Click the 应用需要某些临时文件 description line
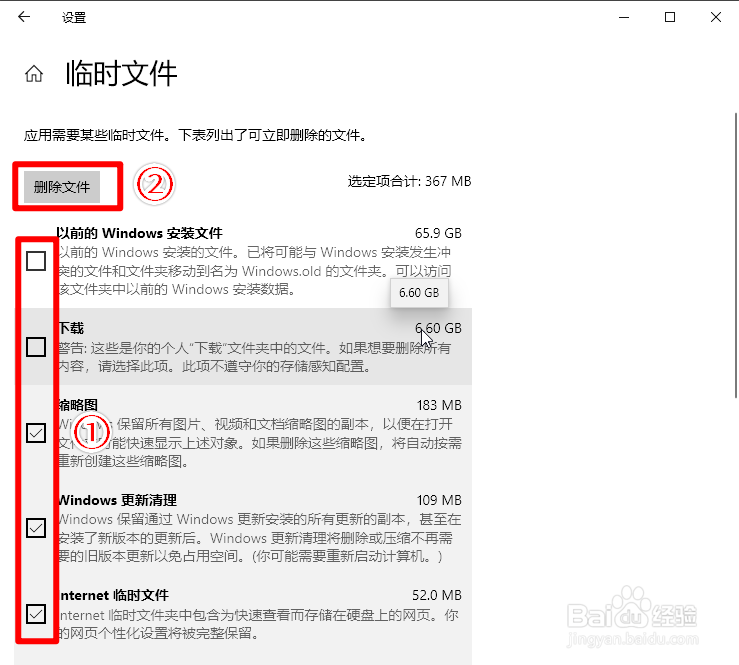 click(196, 136)
